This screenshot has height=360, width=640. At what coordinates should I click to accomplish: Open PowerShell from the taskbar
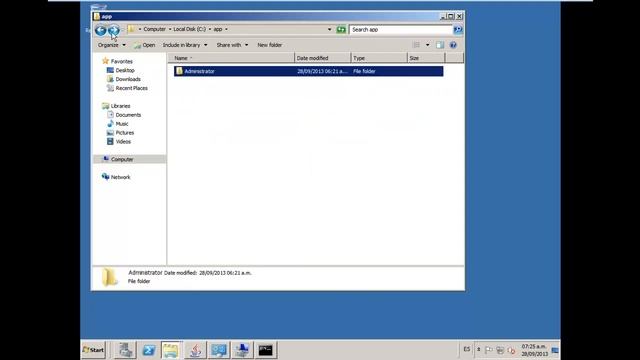(149, 350)
